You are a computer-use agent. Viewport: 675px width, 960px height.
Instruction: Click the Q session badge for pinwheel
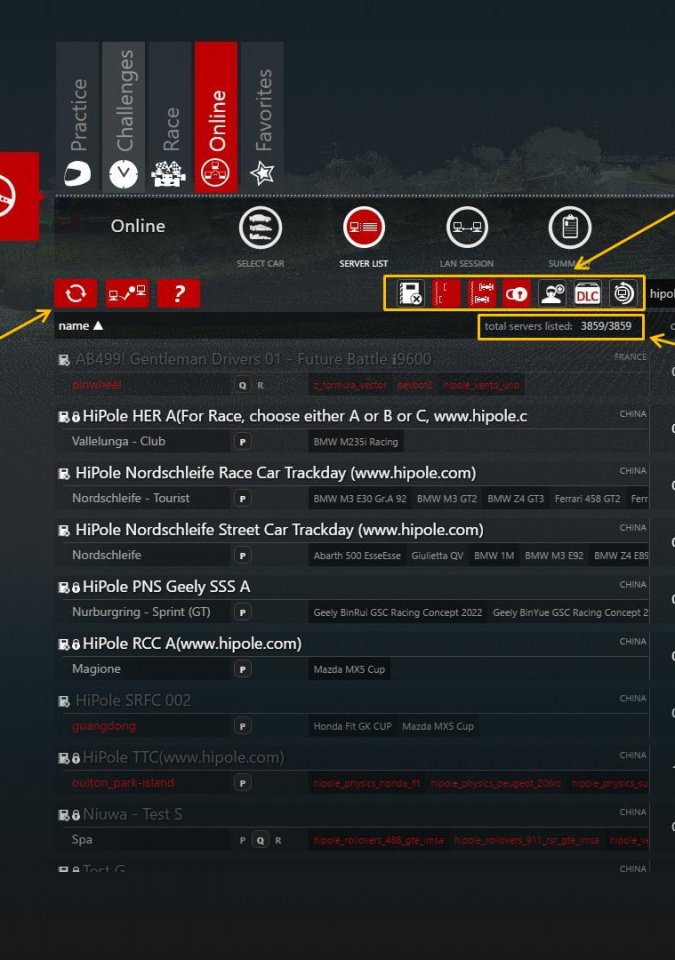[x=243, y=386]
